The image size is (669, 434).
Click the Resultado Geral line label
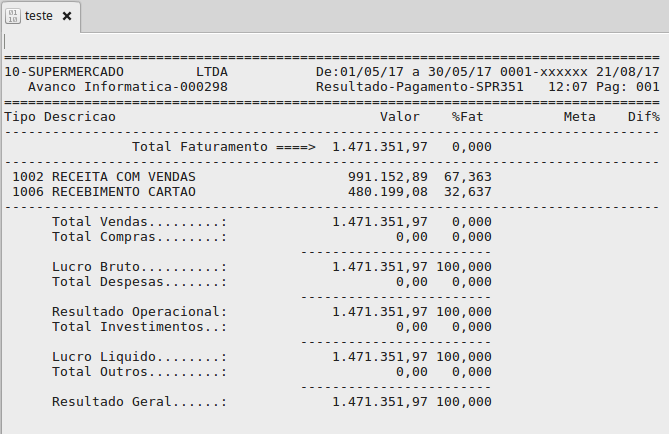[x=140, y=402]
